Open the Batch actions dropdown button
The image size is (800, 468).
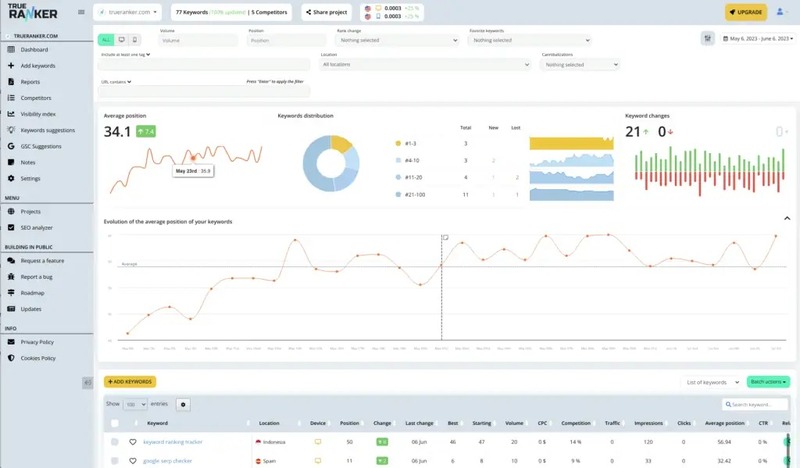pyautogui.click(x=768, y=382)
